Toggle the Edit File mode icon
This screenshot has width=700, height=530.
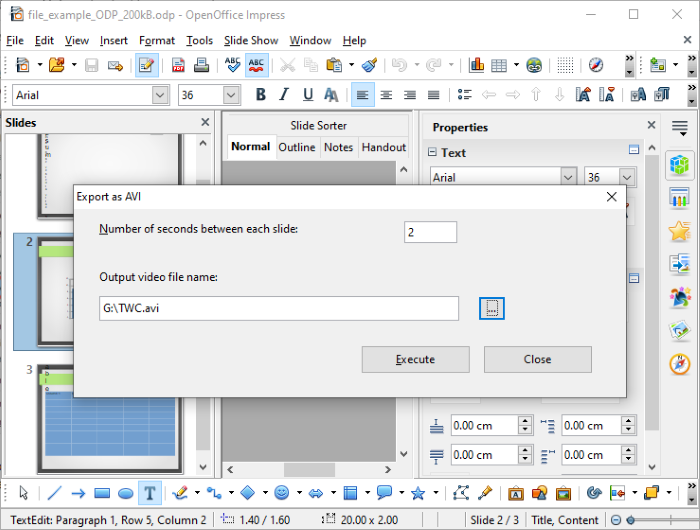[x=146, y=66]
